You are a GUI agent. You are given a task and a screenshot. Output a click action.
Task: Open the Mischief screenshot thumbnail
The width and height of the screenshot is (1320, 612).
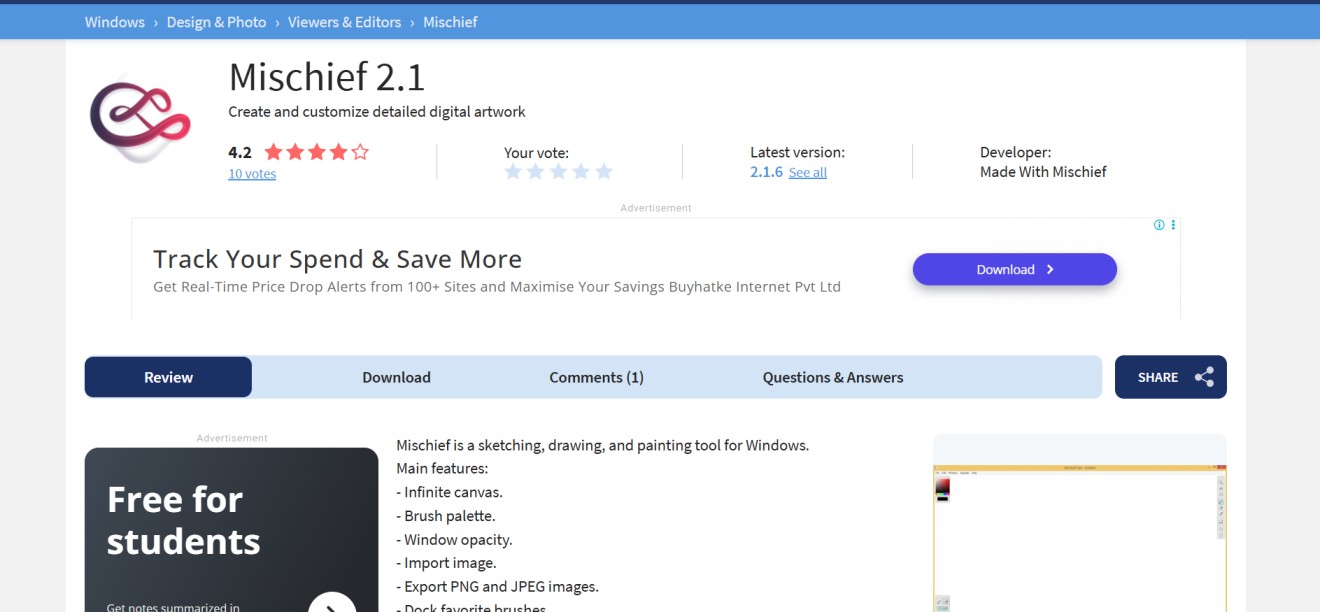pyautogui.click(x=1080, y=523)
